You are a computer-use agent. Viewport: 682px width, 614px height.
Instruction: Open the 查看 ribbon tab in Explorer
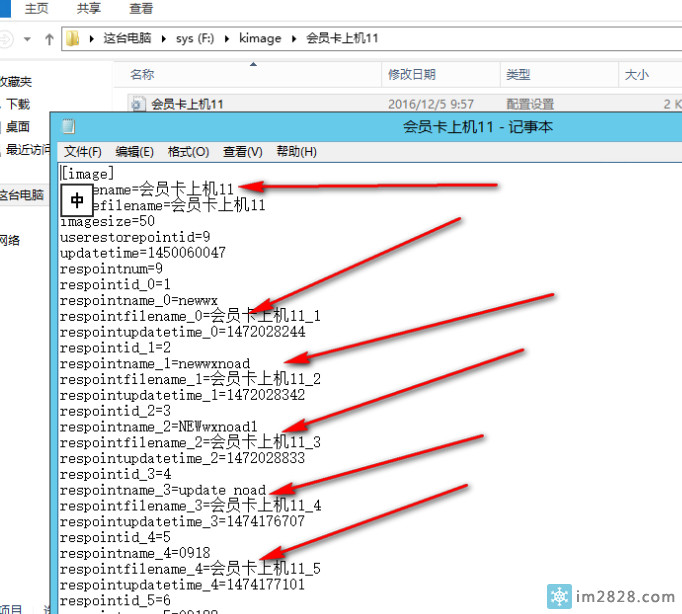pos(141,8)
